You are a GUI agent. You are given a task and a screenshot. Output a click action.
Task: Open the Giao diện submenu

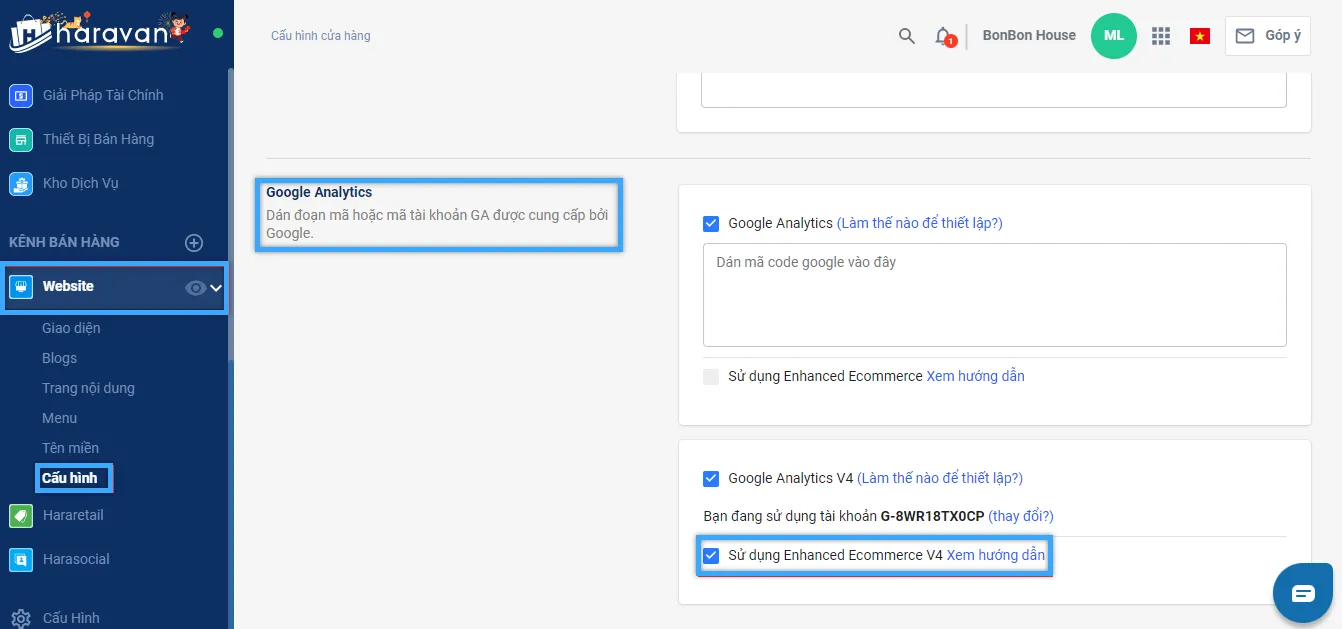[71, 328]
